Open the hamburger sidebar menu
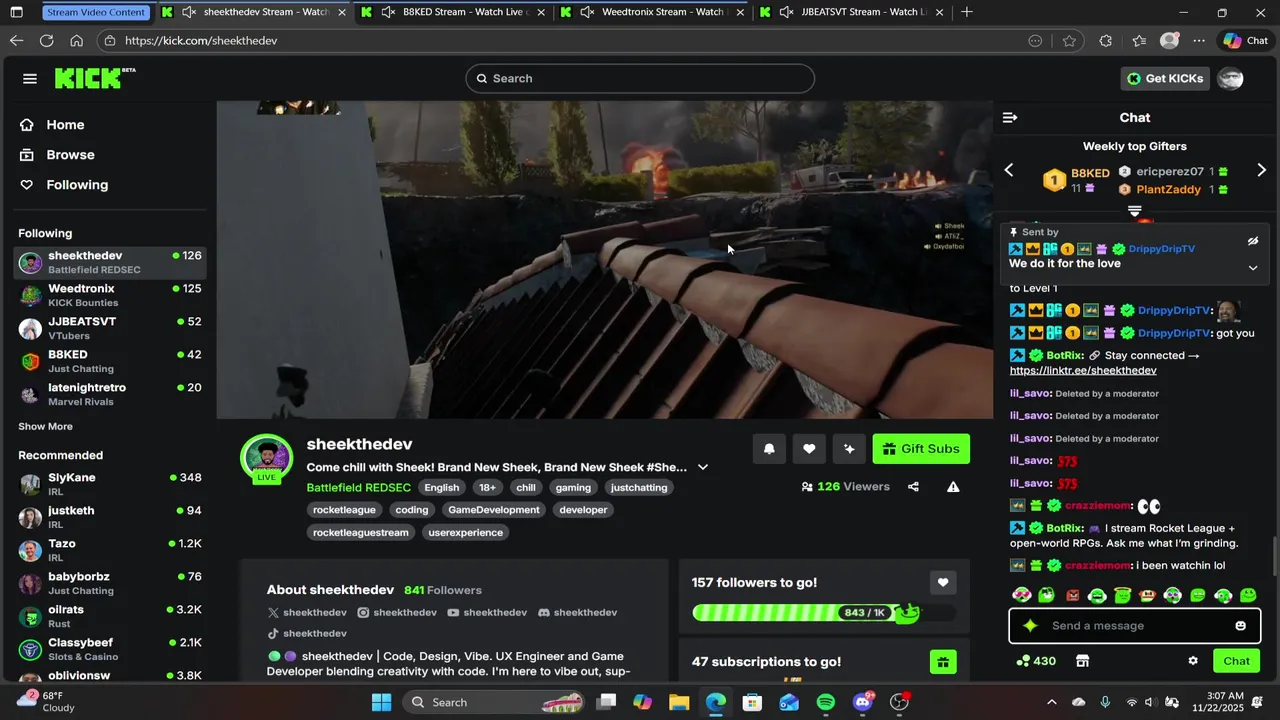1280x720 pixels. pyautogui.click(x=30, y=79)
